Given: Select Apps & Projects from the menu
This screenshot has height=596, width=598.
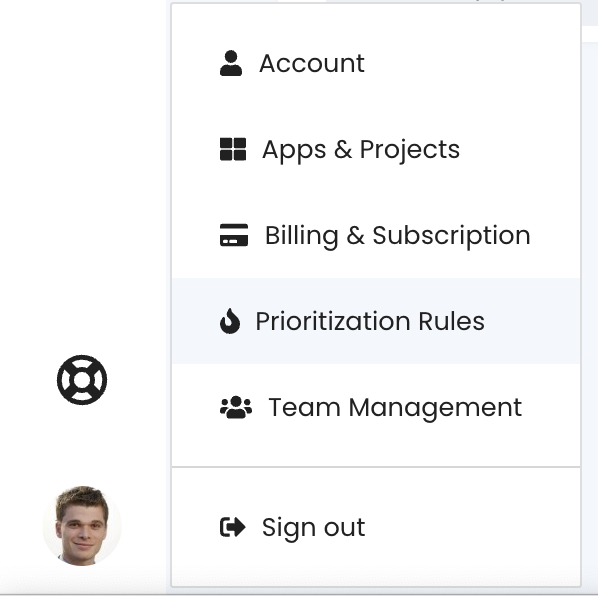Looking at the screenshot, I should coord(376,149).
